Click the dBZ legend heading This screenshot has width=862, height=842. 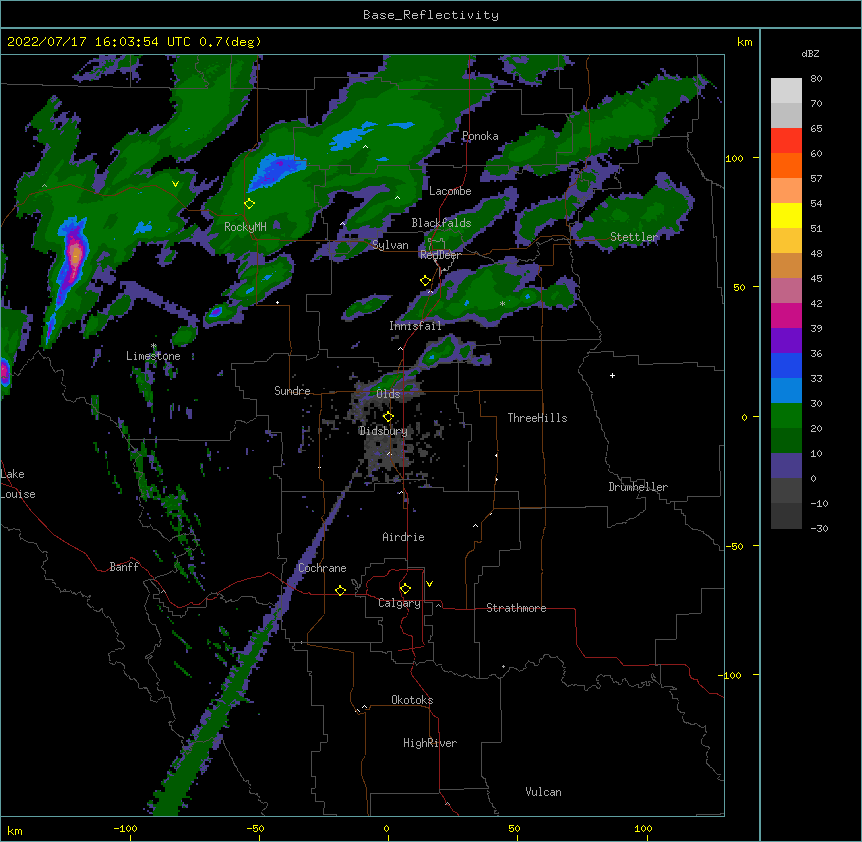tap(810, 54)
